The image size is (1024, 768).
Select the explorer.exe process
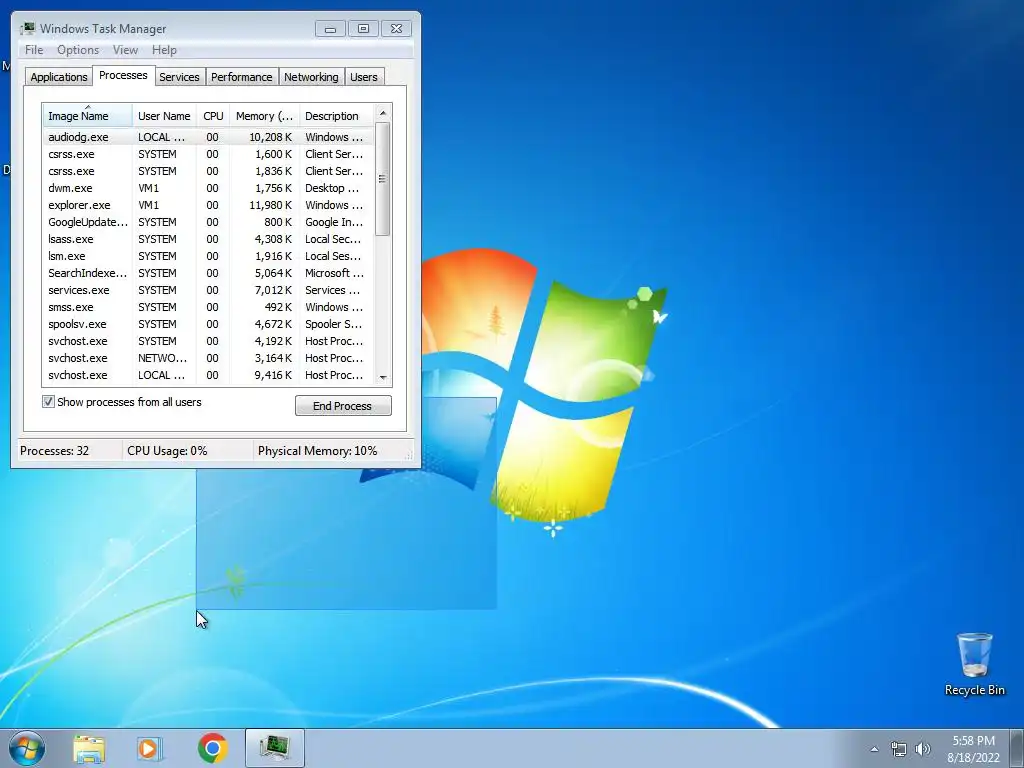(x=208, y=205)
